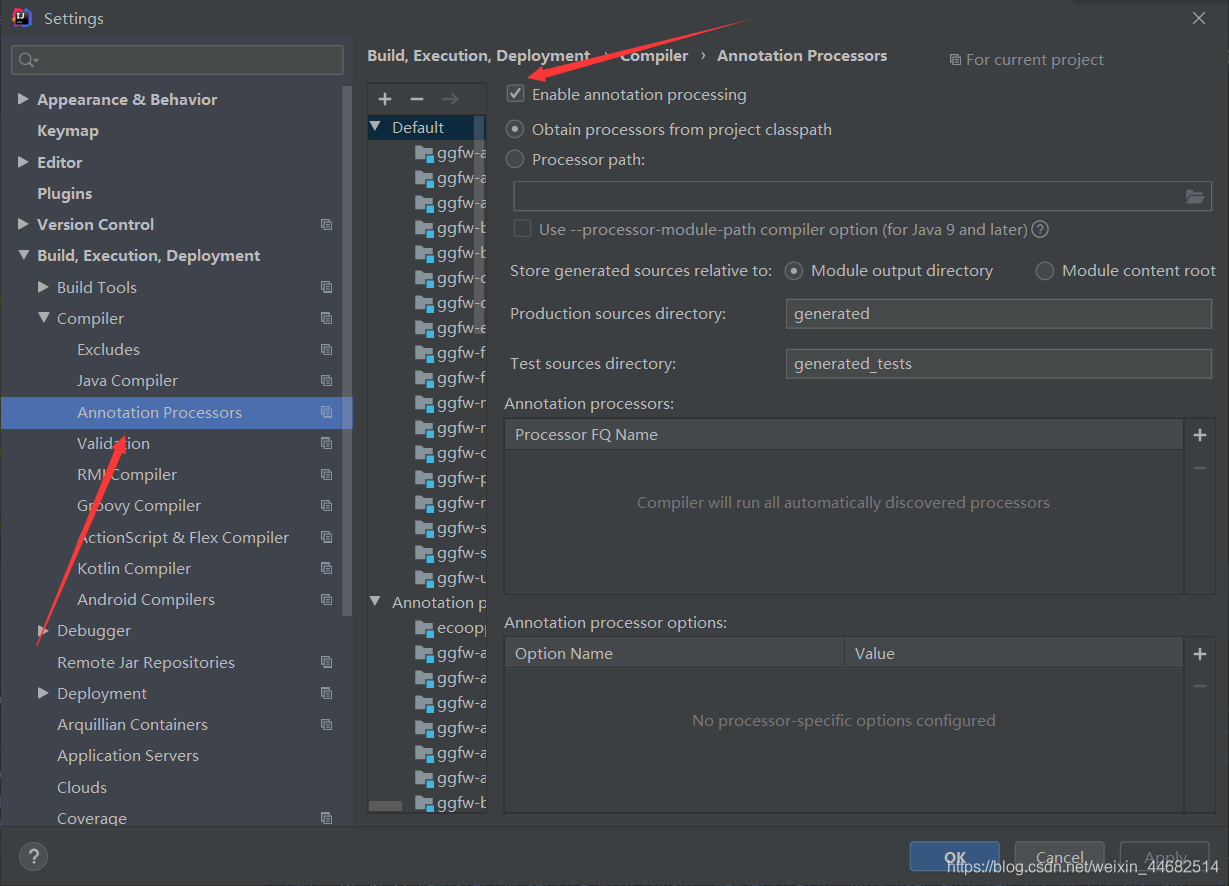Viewport: 1229px width, 886px height.
Task: Click the Production sources directory field
Action: (998, 314)
